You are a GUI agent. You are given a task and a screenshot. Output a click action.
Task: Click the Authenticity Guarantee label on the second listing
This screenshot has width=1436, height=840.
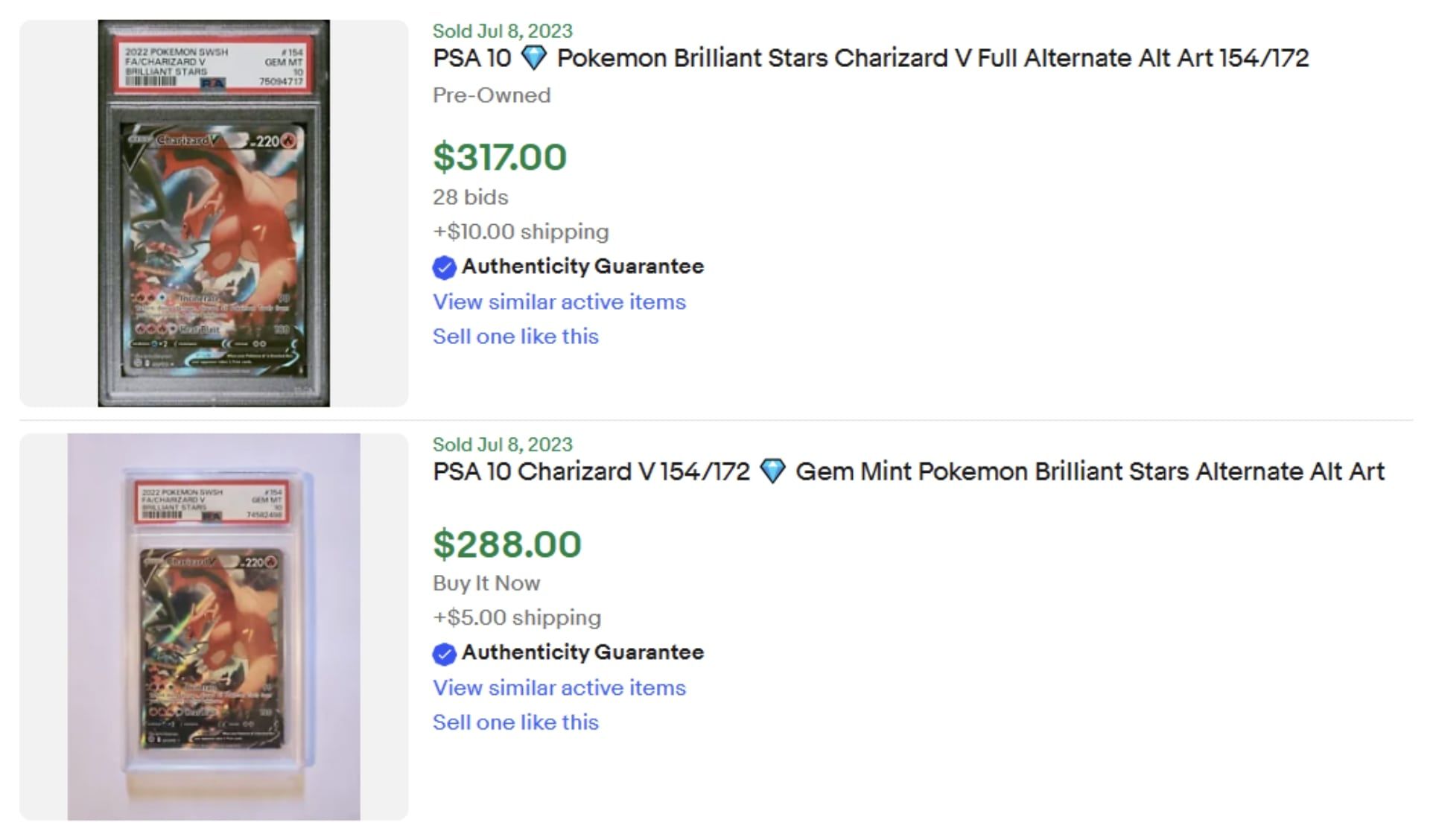tap(582, 652)
